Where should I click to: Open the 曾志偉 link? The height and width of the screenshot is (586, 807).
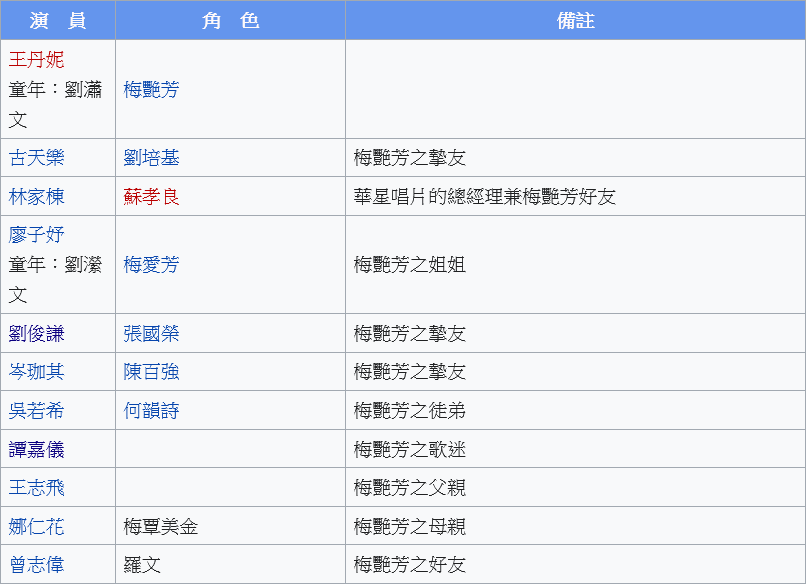(x=37, y=564)
